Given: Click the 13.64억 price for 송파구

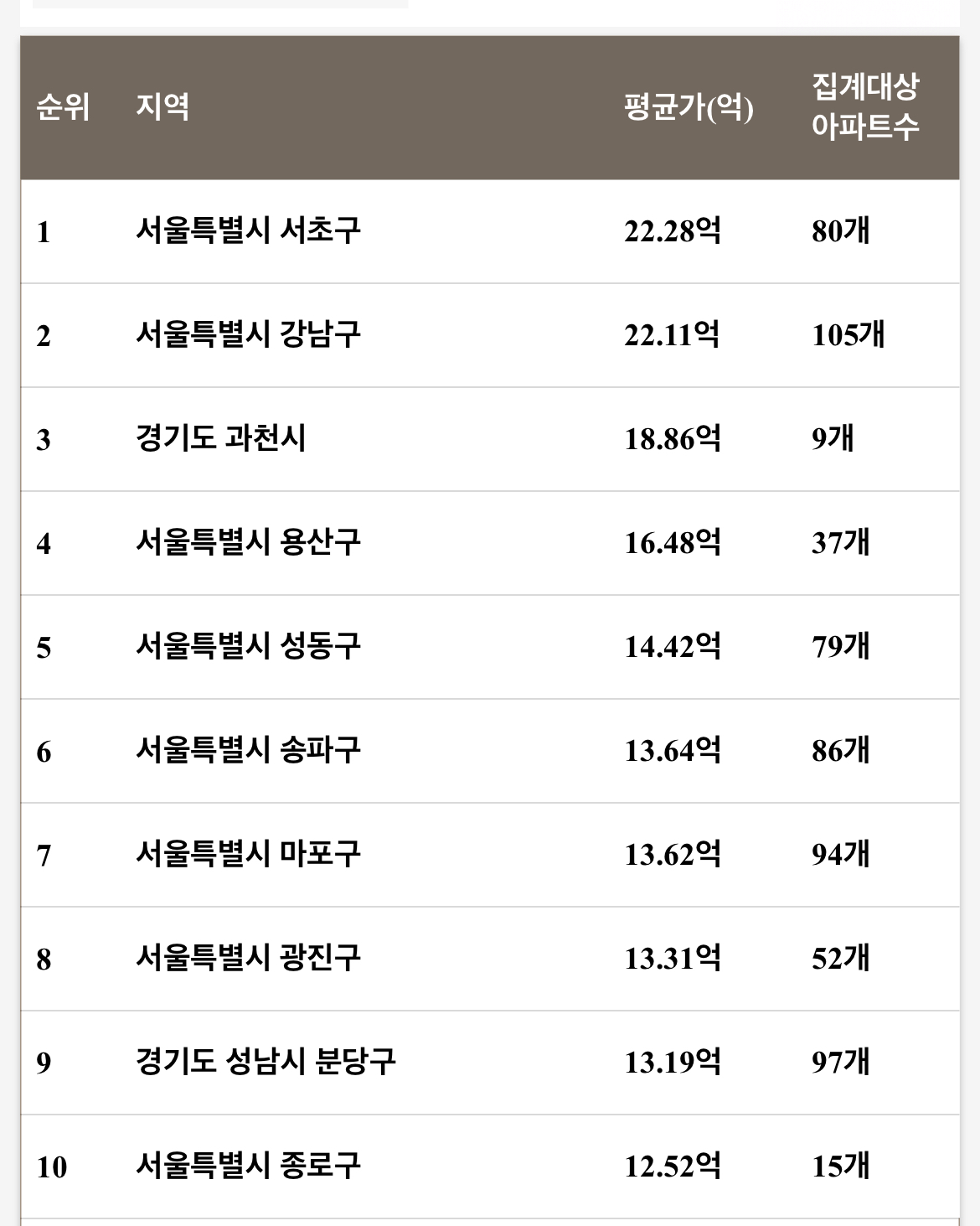Looking at the screenshot, I should [673, 750].
